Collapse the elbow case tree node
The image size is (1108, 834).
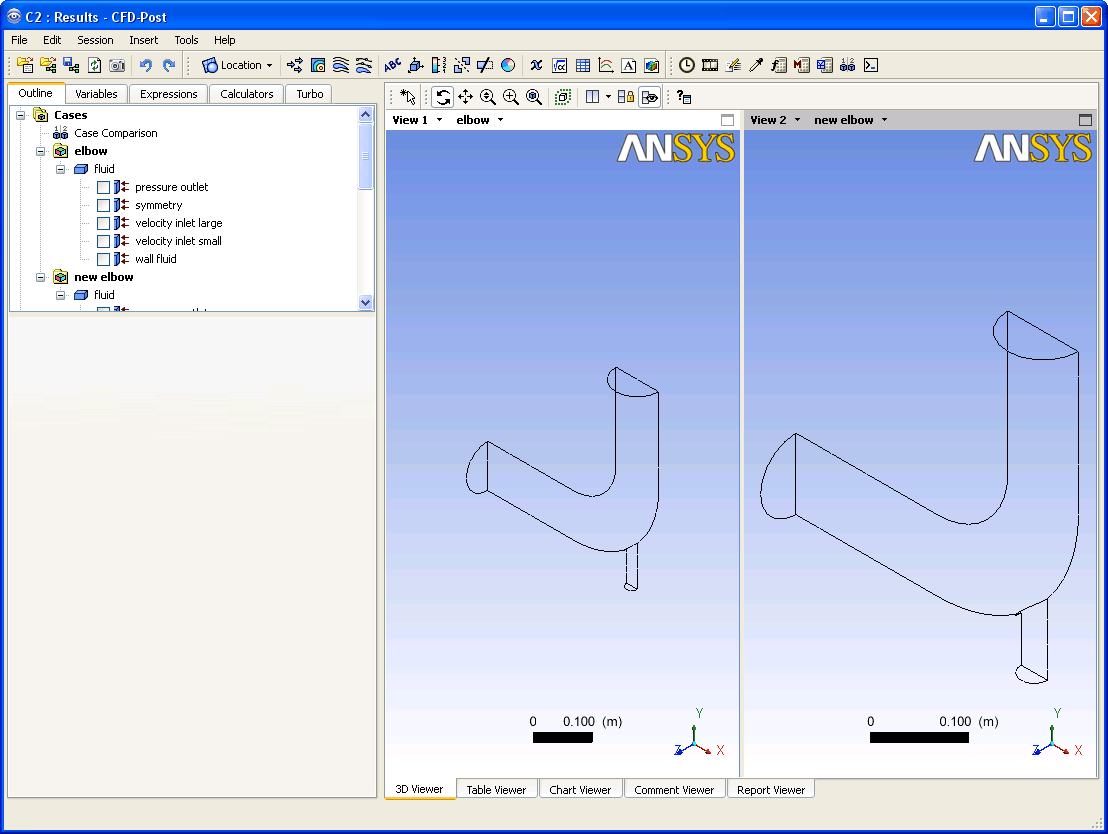coord(40,151)
